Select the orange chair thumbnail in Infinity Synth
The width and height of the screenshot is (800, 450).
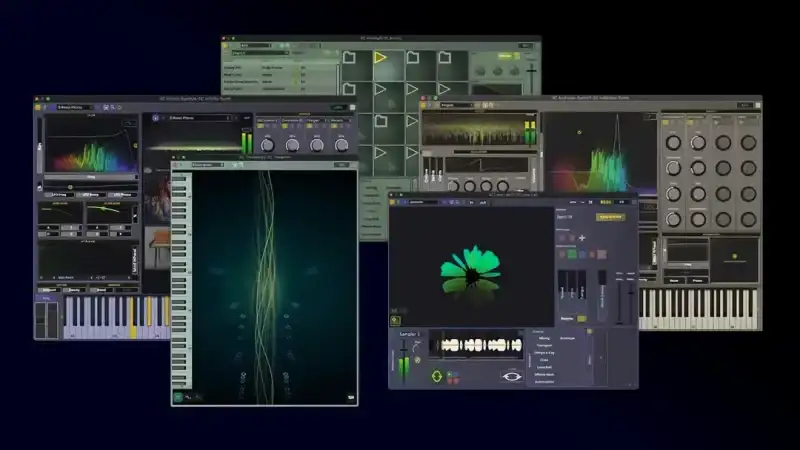(x=158, y=248)
